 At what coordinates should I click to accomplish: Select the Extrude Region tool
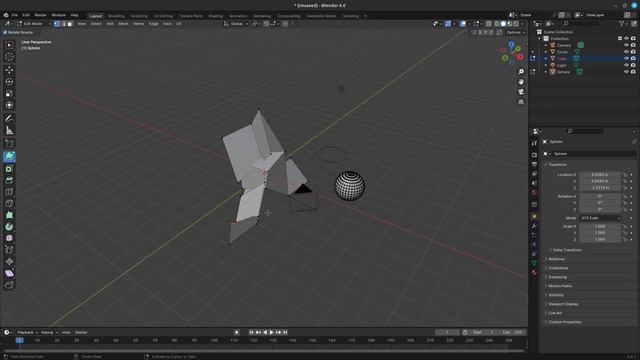(9, 157)
